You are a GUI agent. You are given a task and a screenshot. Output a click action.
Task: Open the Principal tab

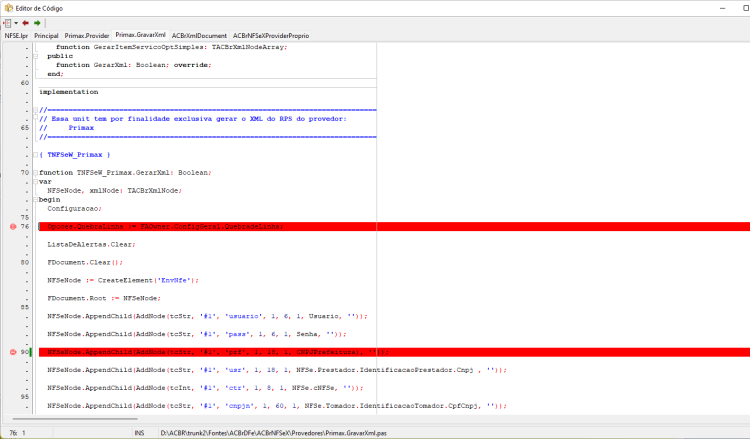click(x=46, y=35)
